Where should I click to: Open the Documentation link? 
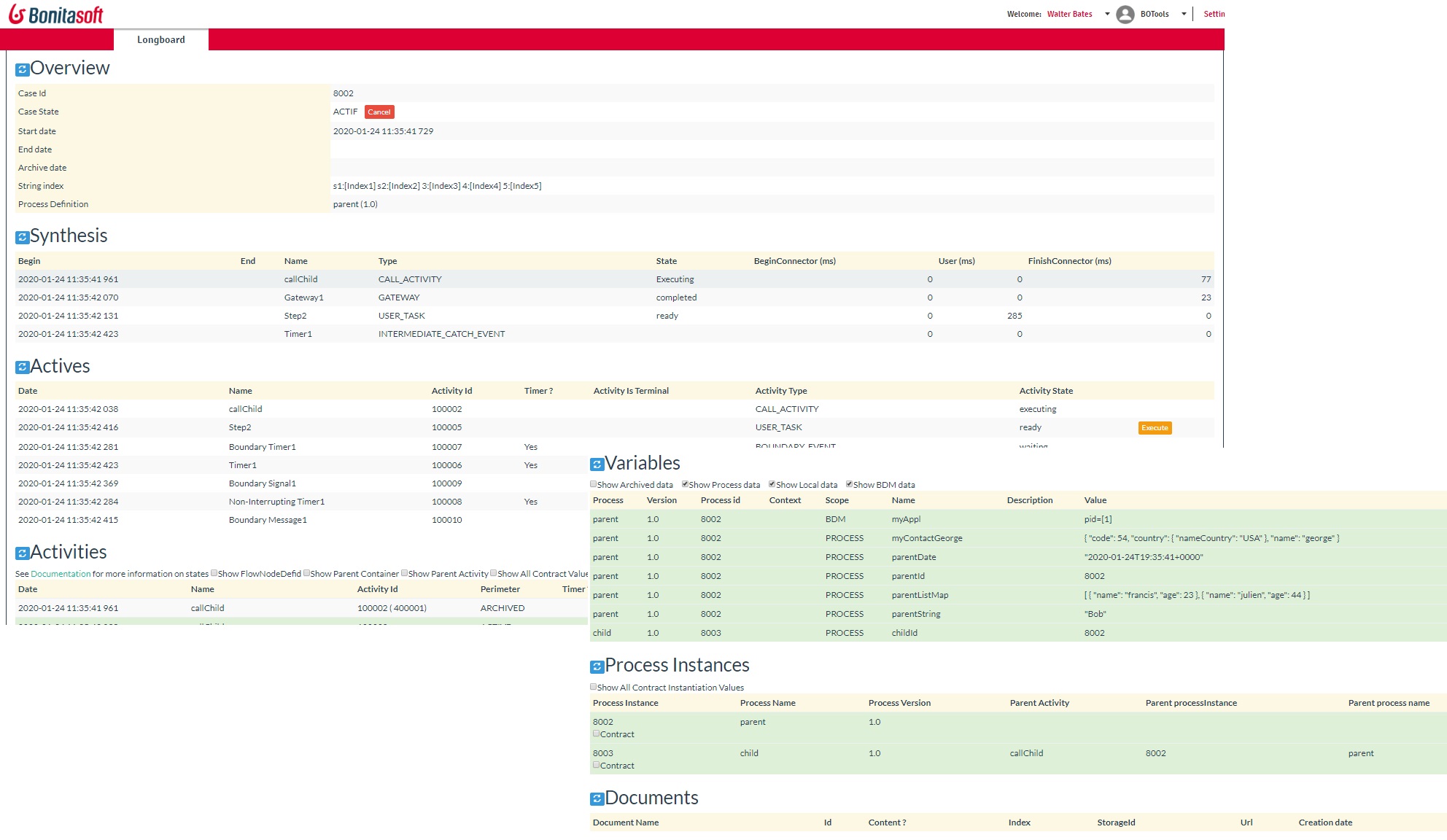[x=61, y=574]
